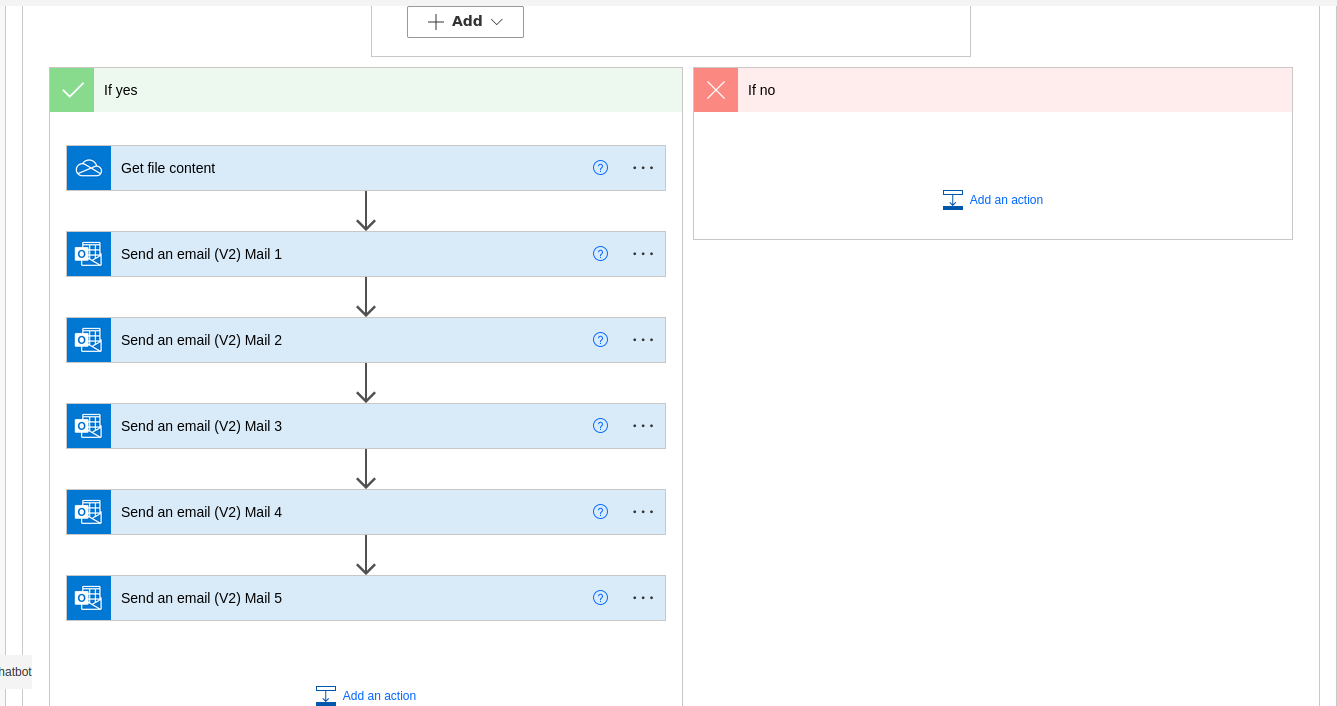The width and height of the screenshot is (1337, 706).
Task: Expand Send an email (V2) Mail 3
Action: point(366,426)
